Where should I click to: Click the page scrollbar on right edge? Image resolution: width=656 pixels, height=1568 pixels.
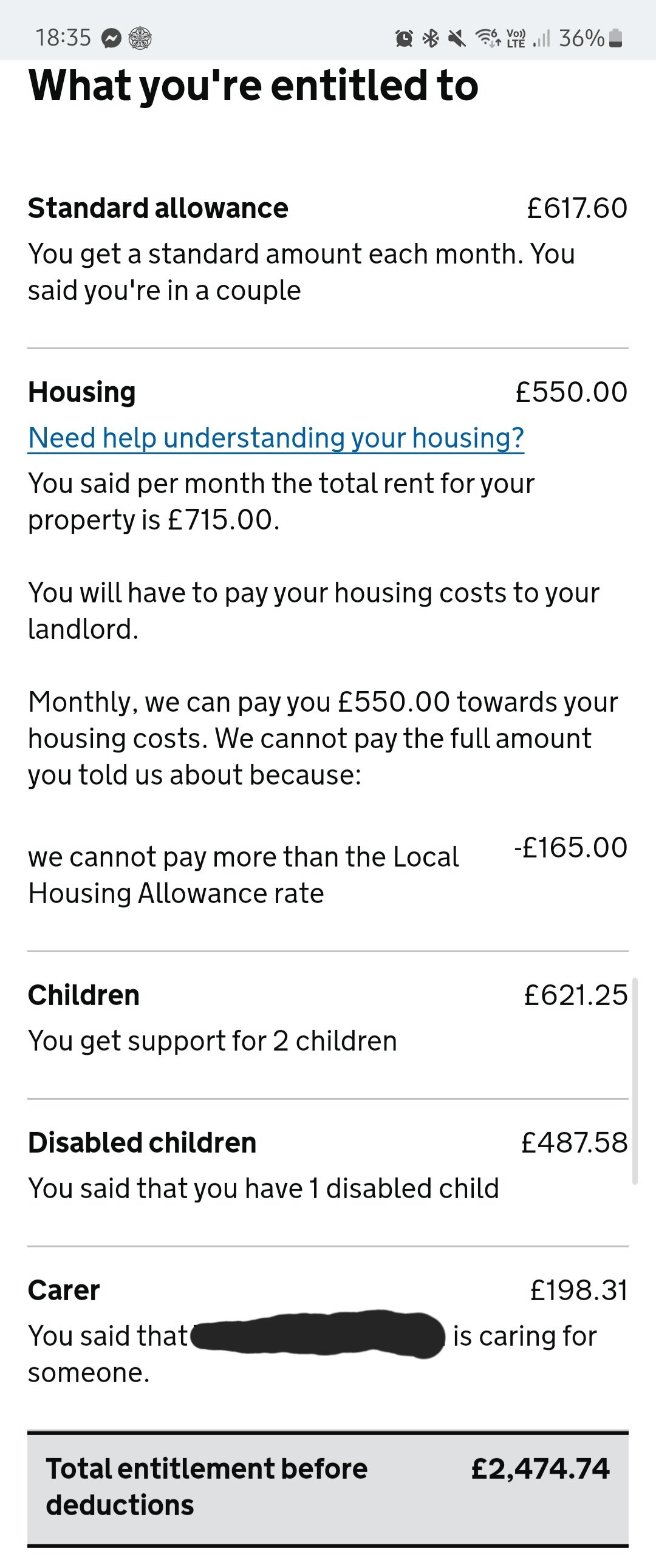(635, 1080)
